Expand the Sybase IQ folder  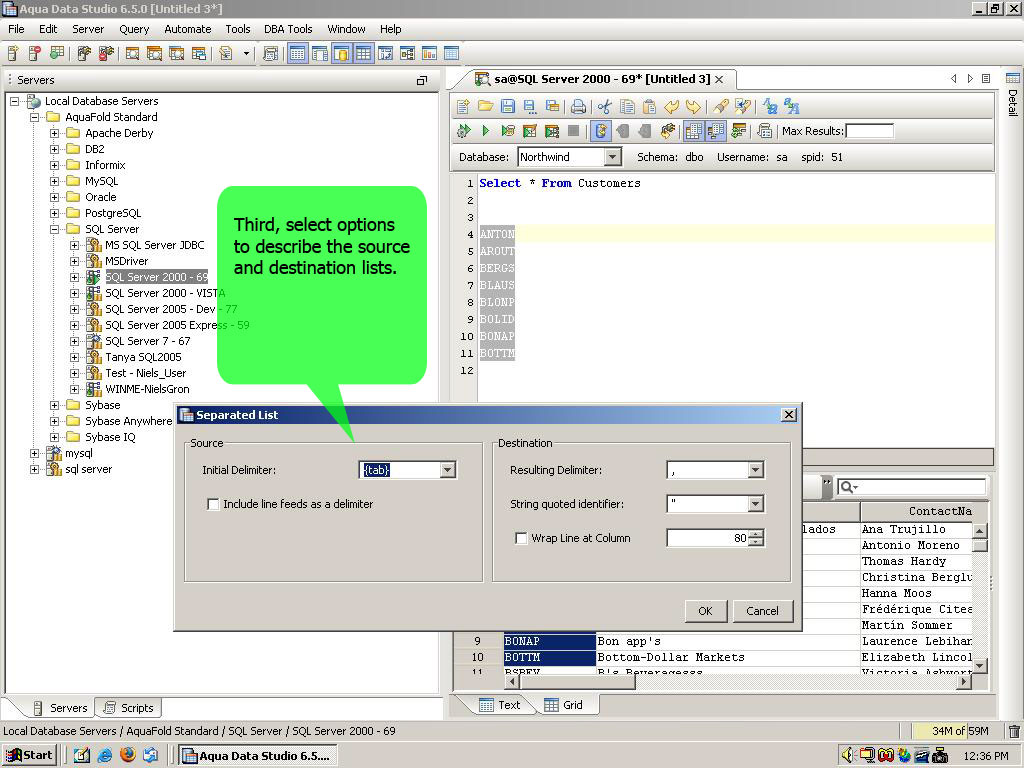[x=55, y=438]
